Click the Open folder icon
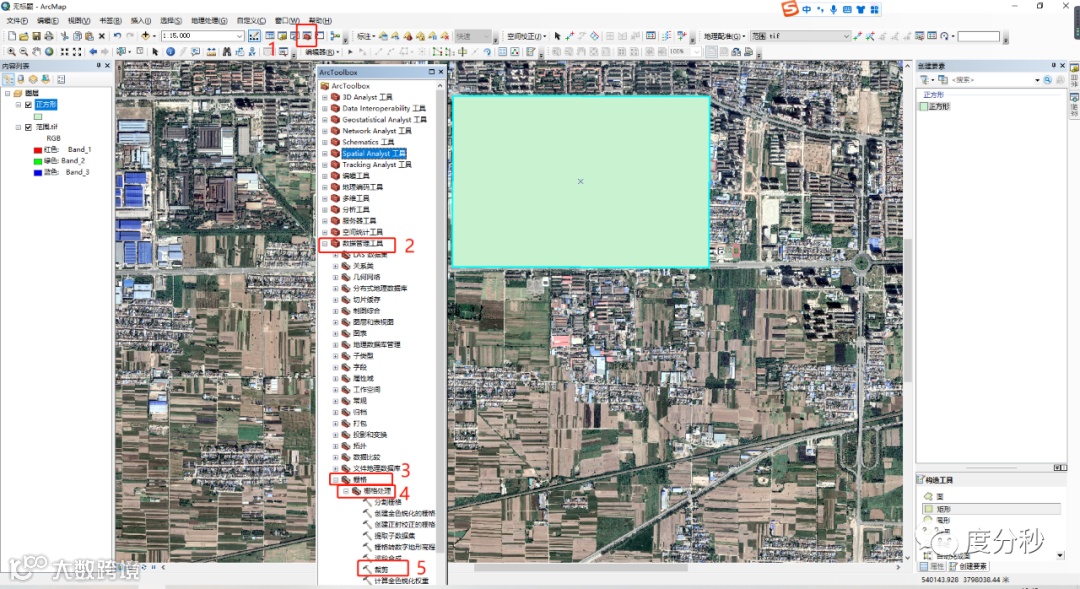Viewport: 1080px width, 589px height. click(x=24, y=36)
